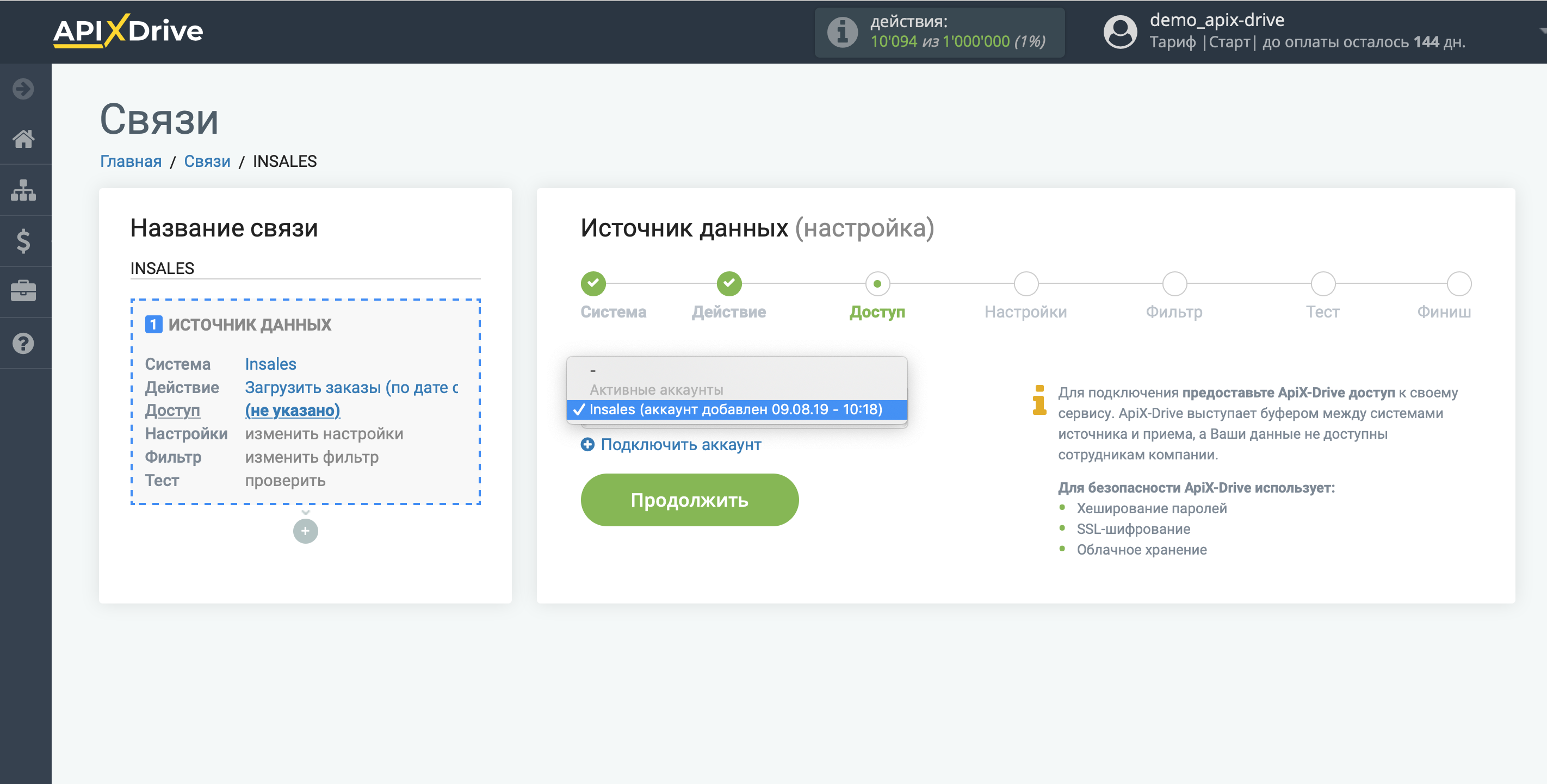Click the actions counter panel
Viewport: 1547px width, 784px height.
(x=940, y=32)
